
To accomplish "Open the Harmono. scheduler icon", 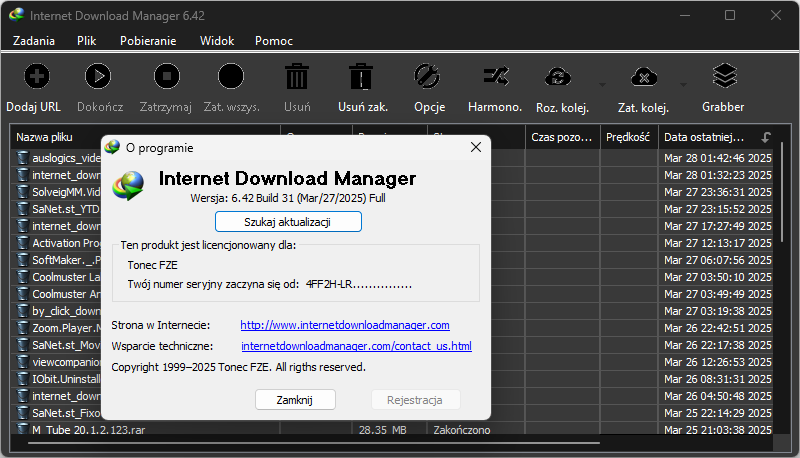I will pos(495,77).
